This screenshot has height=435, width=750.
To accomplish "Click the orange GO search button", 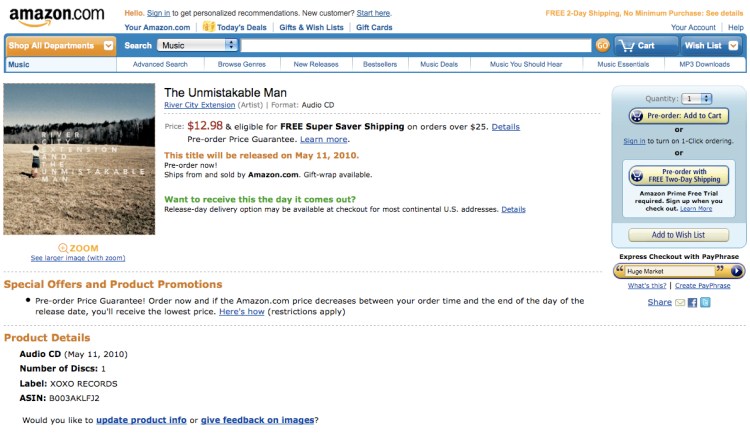I will (x=602, y=45).
